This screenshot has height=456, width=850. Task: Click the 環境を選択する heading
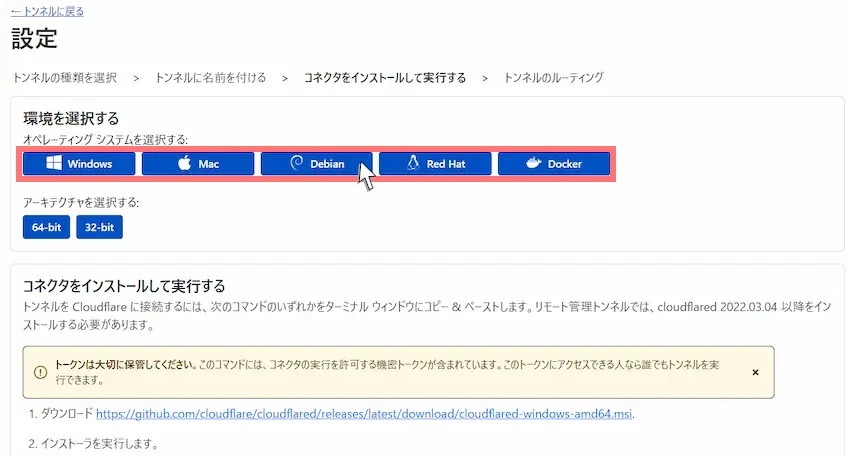[71, 118]
